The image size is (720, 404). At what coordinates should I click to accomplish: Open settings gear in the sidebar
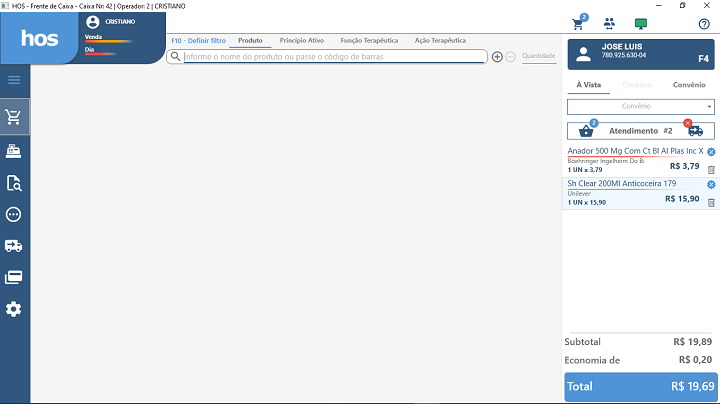(14, 309)
